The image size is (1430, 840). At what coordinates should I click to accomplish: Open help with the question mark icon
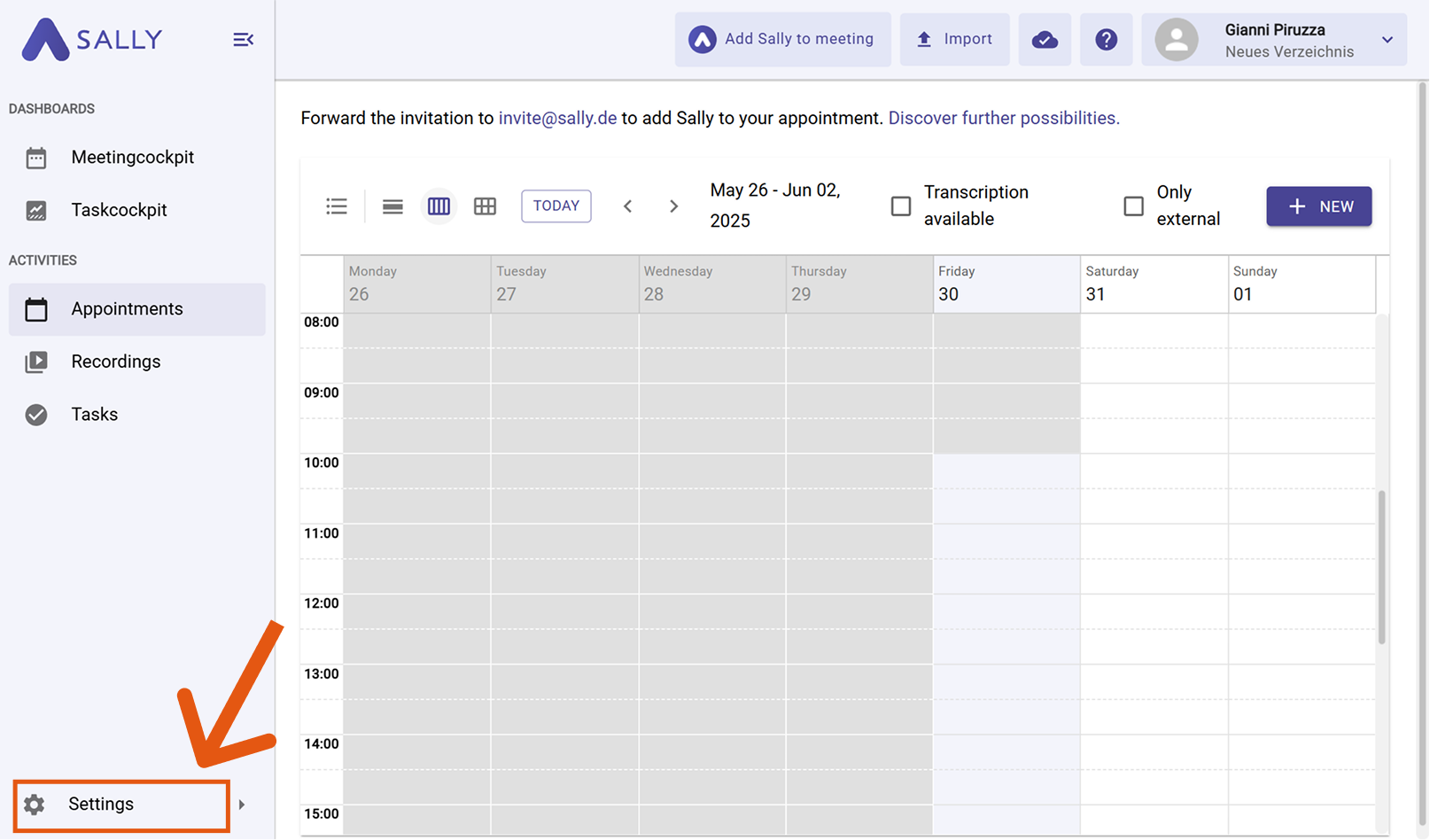tap(1106, 40)
